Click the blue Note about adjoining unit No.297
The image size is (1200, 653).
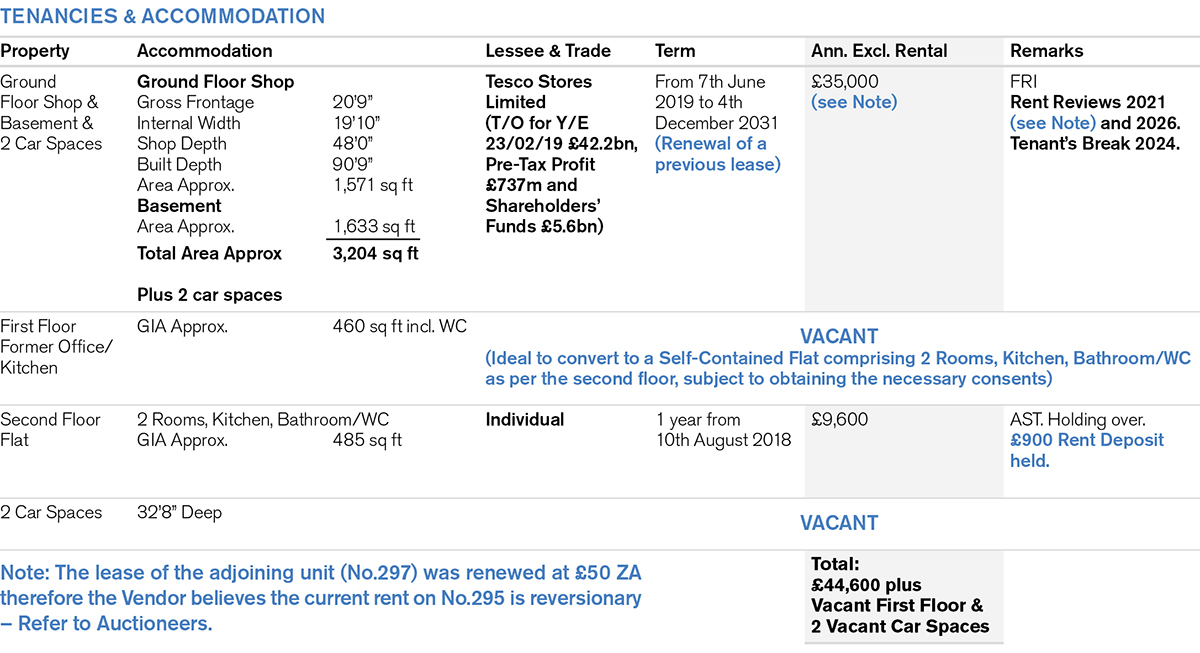click(320, 598)
